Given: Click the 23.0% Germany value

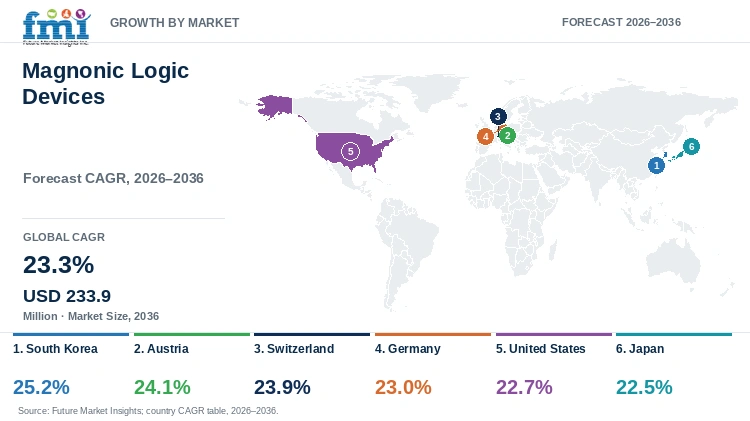Looking at the screenshot, I should click(403, 387).
